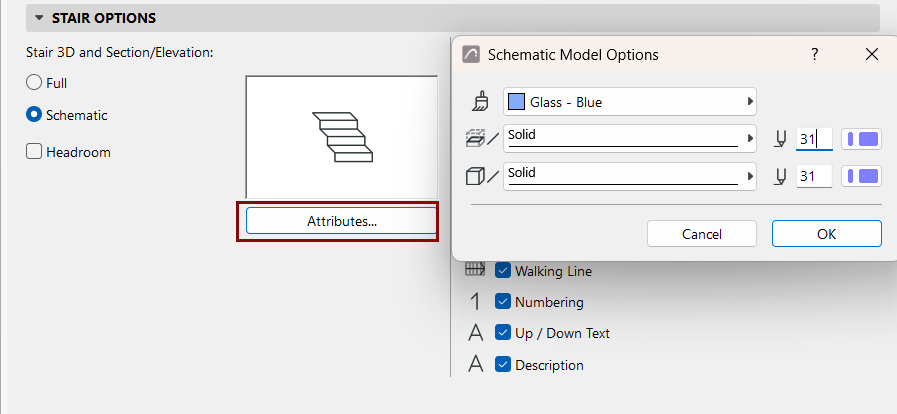The image size is (897, 414).
Task: Cancel the Schematic Model Options dialog
Action: [702, 234]
